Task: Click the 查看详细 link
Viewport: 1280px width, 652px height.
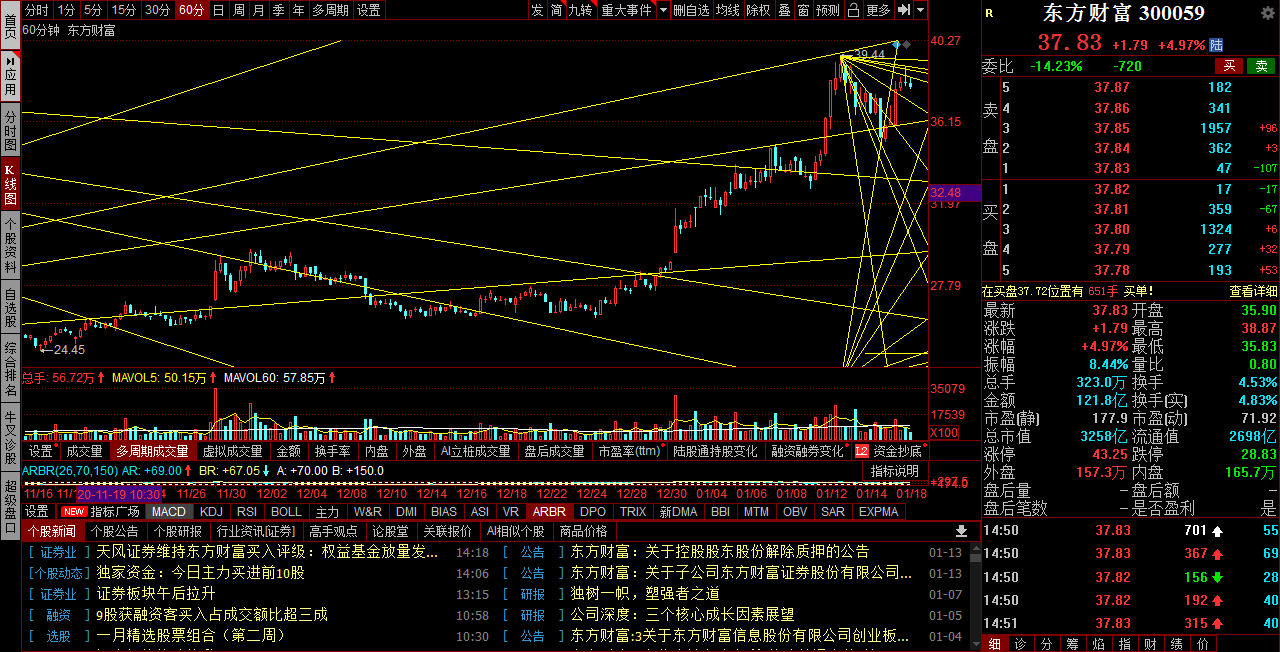Action: 1253,291
